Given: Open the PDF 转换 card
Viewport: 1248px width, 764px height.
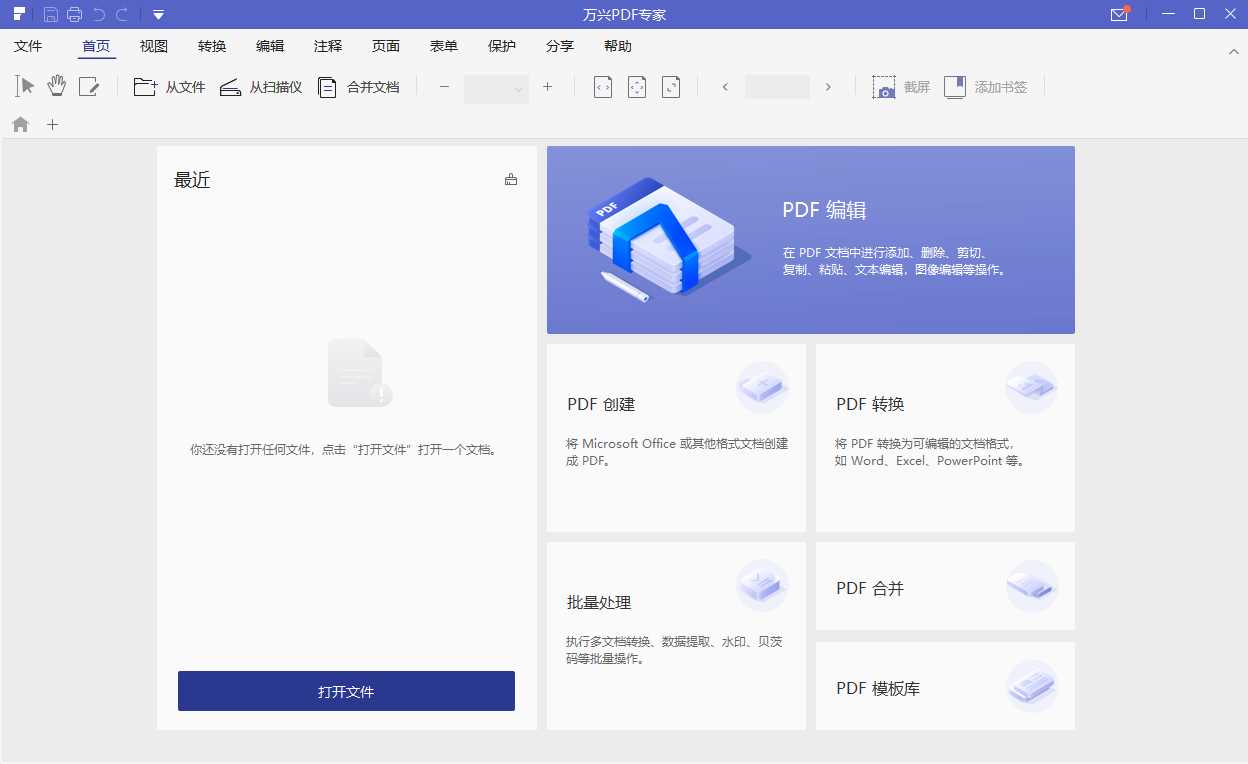Looking at the screenshot, I should pyautogui.click(x=945, y=438).
